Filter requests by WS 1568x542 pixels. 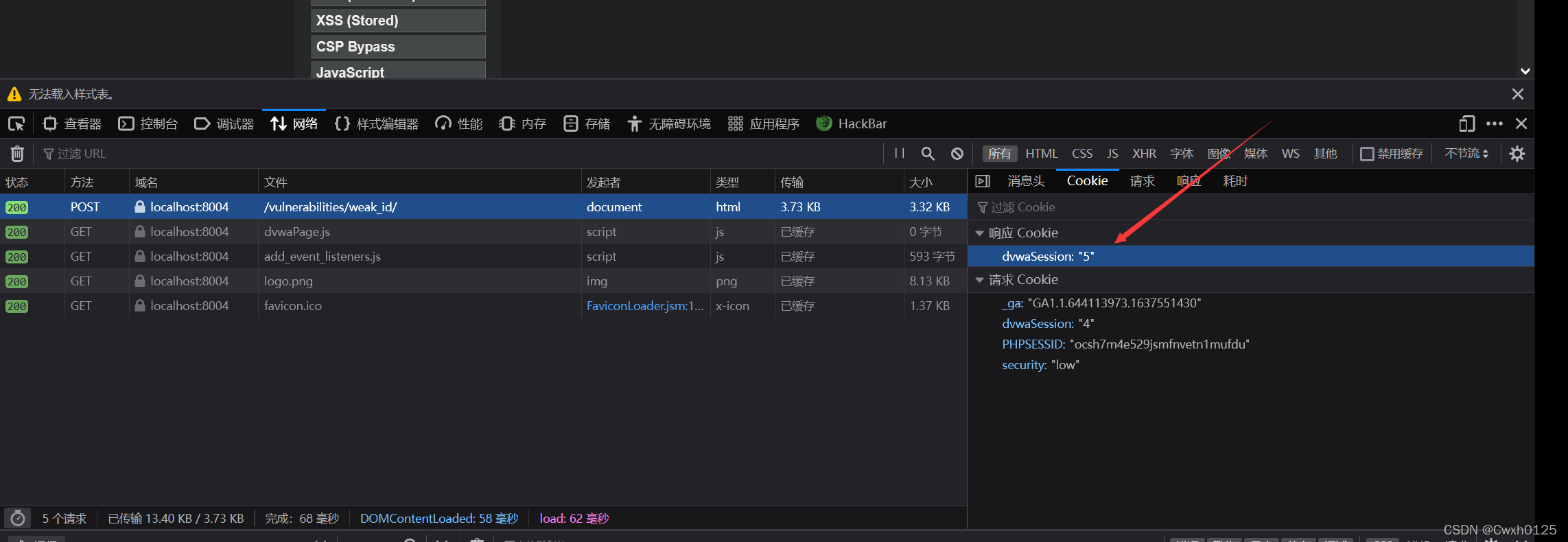pyautogui.click(x=1290, y=154)
